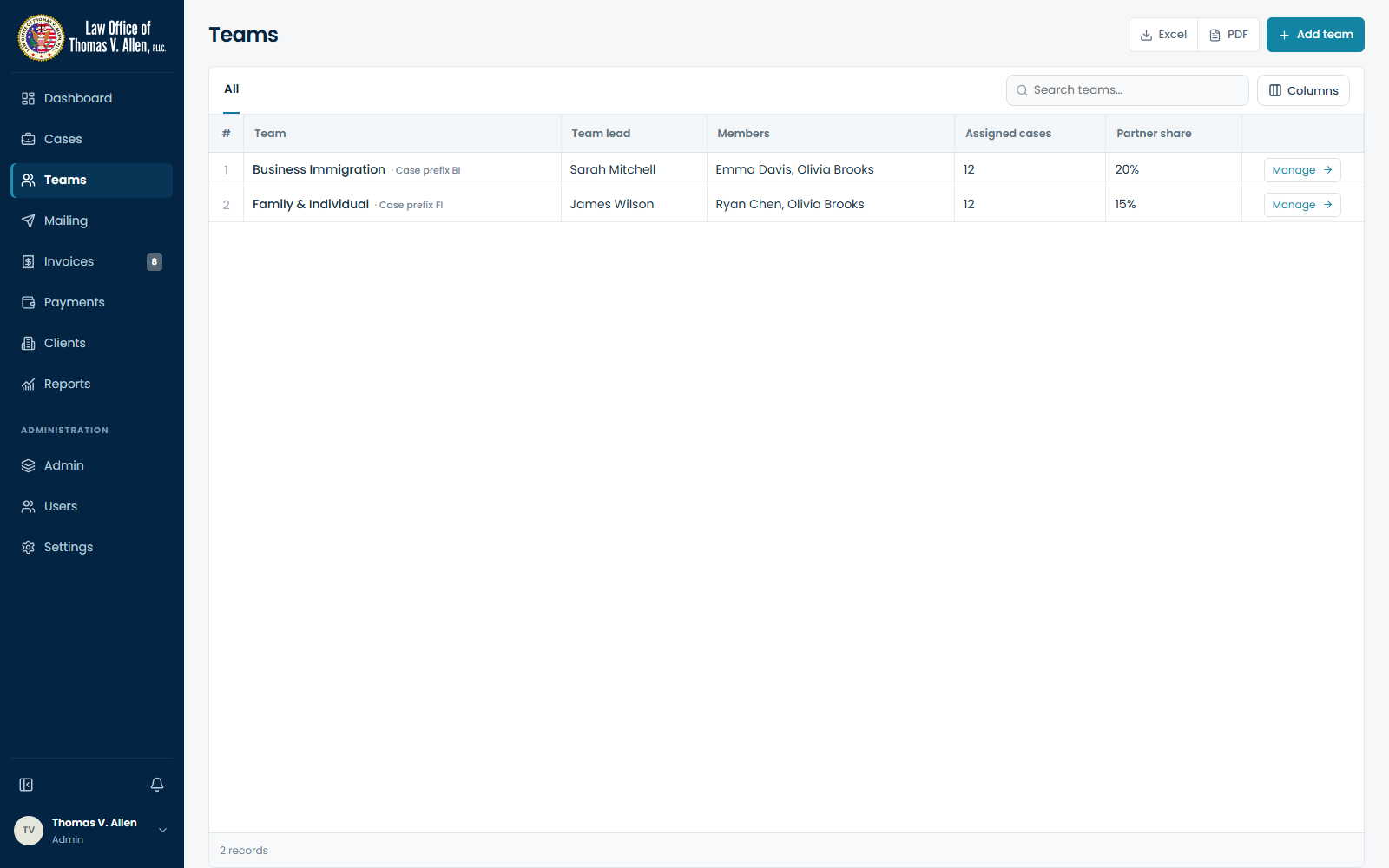Click the Business Immigration team name
The height and width of the screenshot is (868, 1389).
coord(319,169)
